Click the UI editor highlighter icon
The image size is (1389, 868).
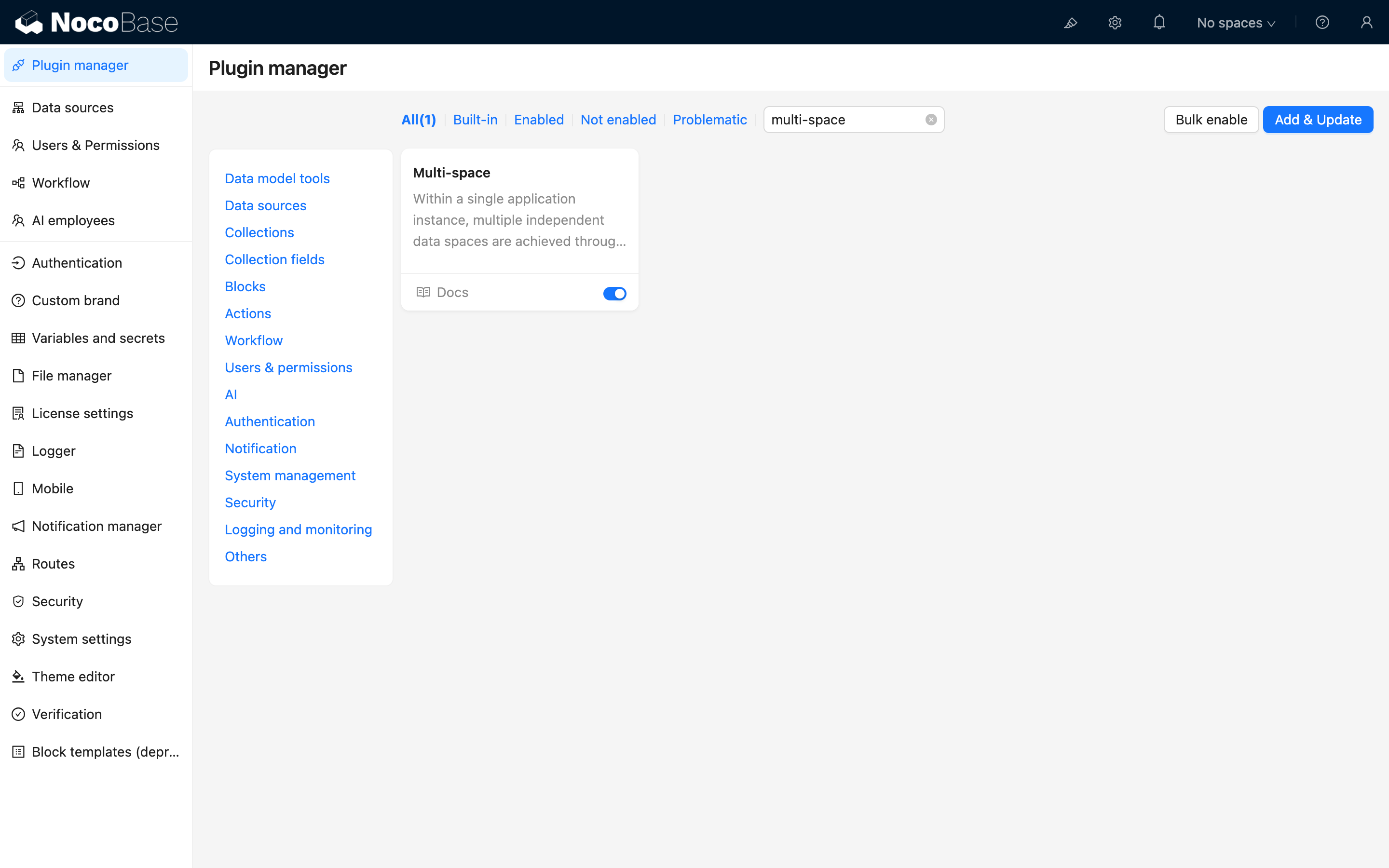click(1071, 23)
